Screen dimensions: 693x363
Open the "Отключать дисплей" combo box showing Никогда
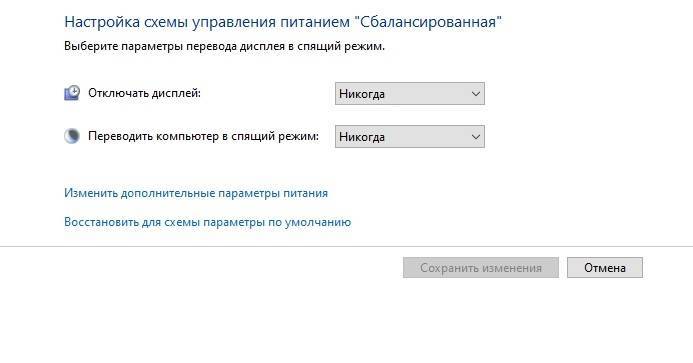coord(410,94)
